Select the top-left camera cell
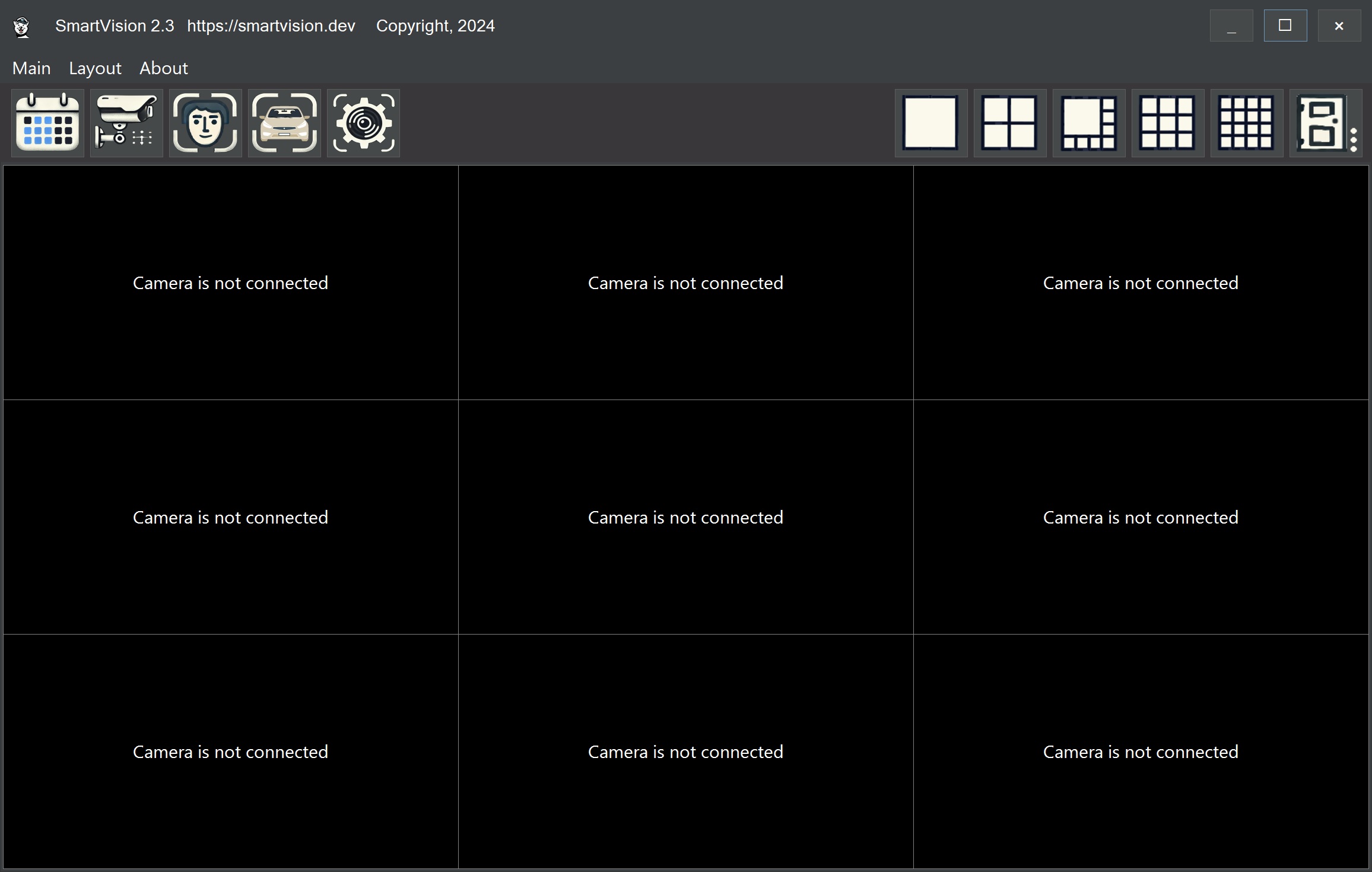The height and width of the screenshot is (872, 1372). 230,283
